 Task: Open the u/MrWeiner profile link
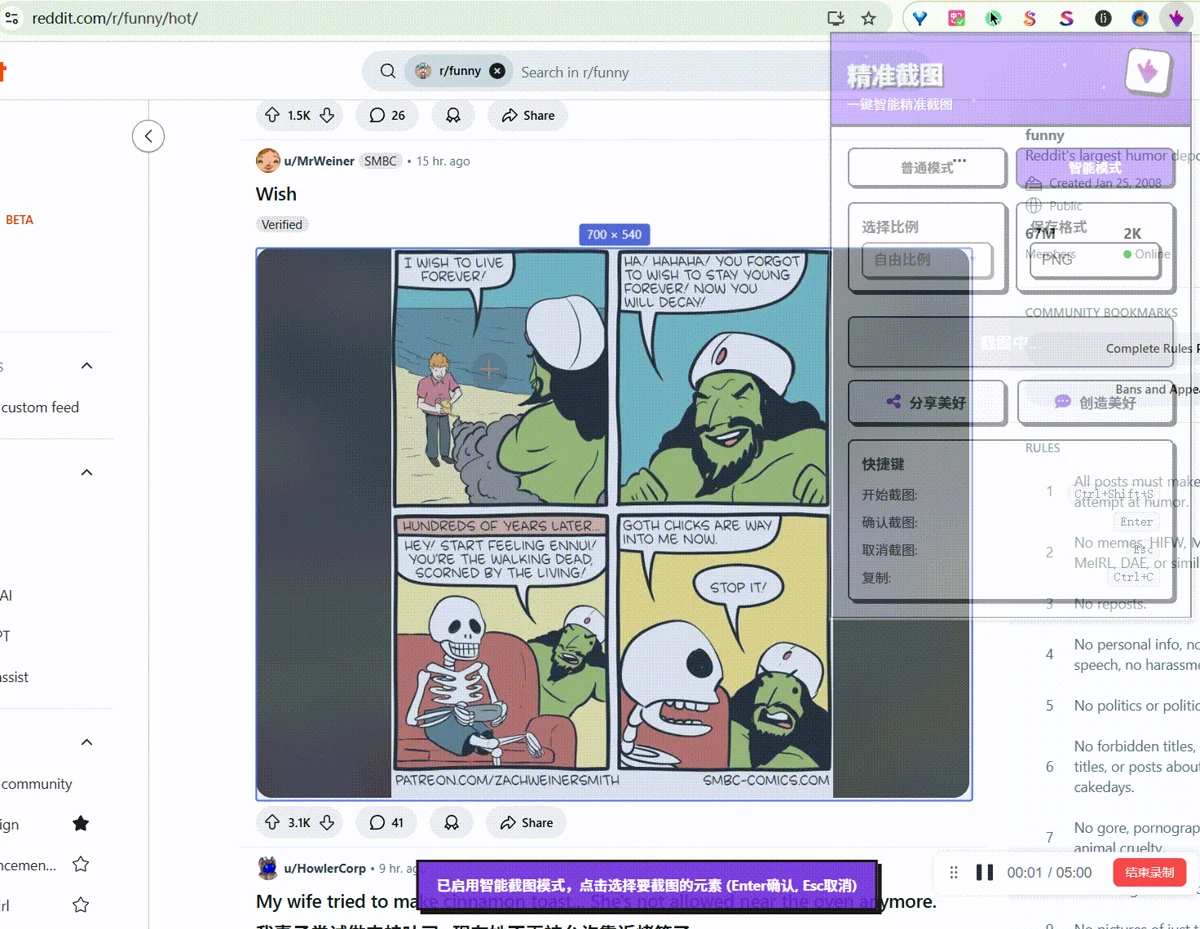319,160
